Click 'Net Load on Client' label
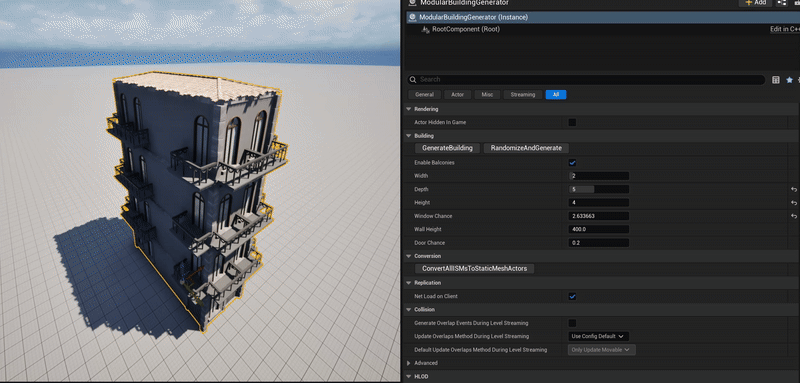 click(436, 296)
